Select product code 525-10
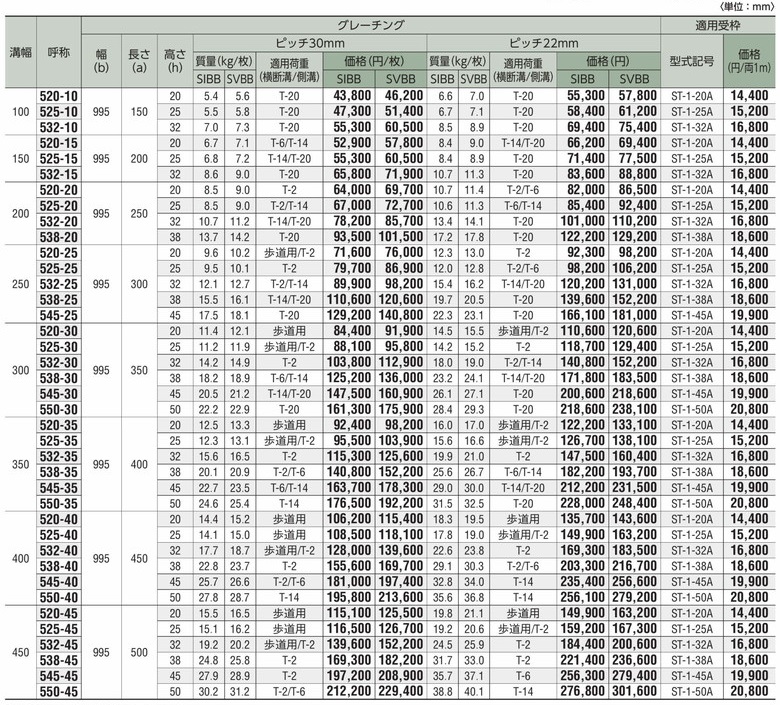 59,111
